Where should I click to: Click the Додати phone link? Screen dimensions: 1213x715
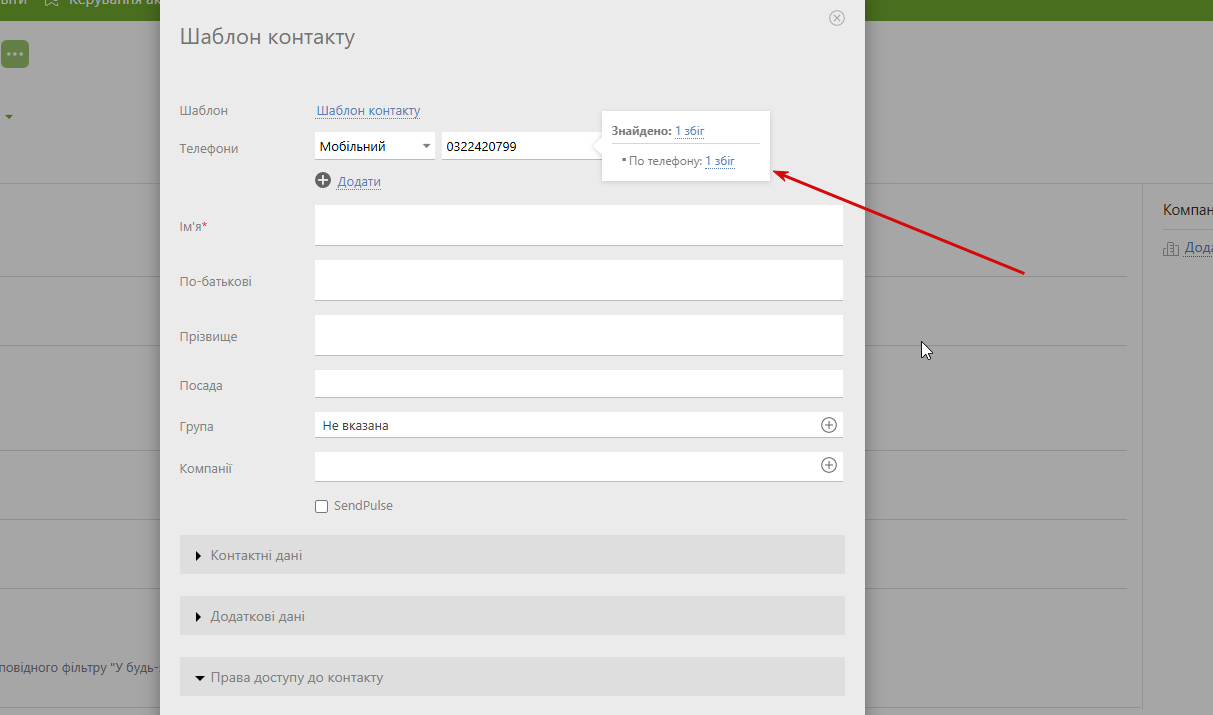pyautogui.click(x=359, y=181)
